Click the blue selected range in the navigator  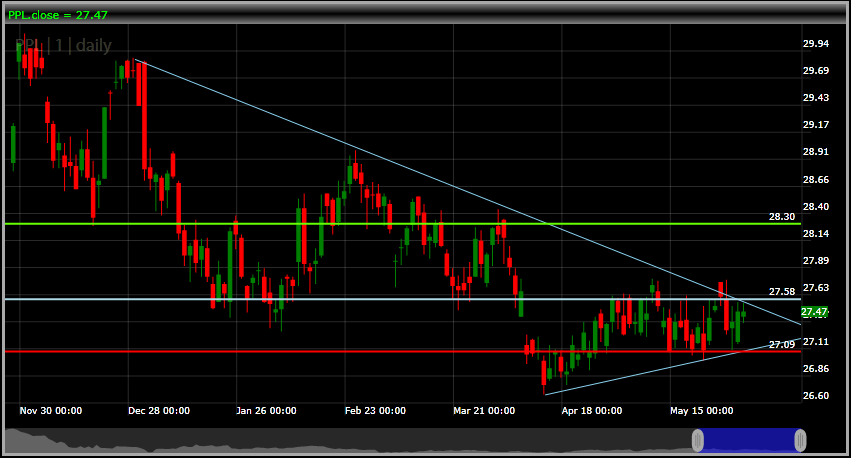[749, 440]
